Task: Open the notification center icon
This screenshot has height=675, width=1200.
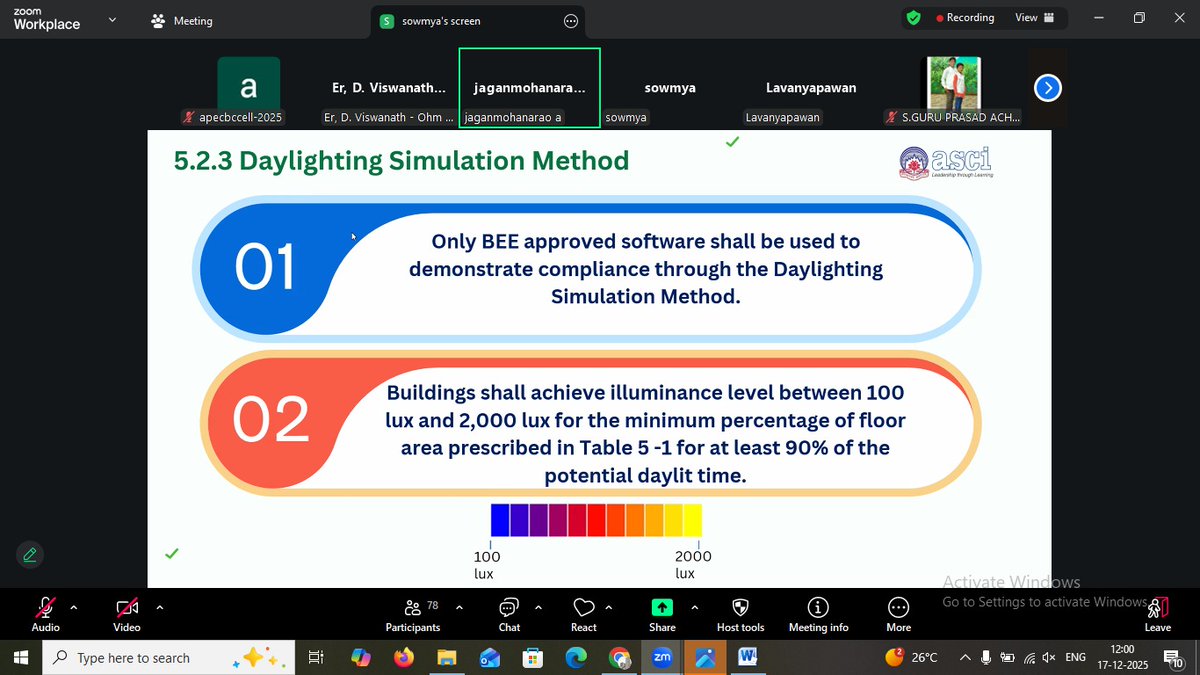Action: point(1175,657)
